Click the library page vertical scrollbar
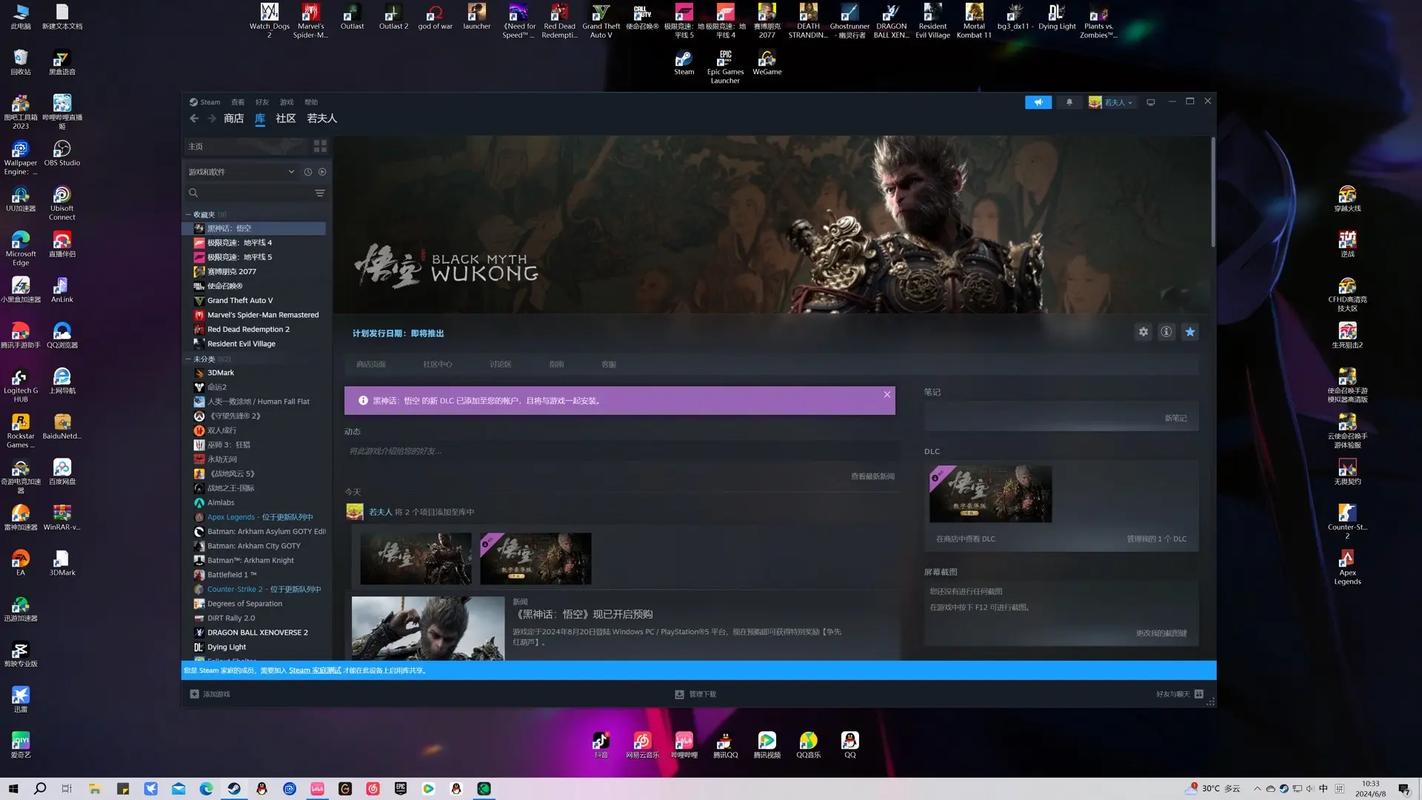The width and height of the screenshot is (1422, 800). (1213, 190)
